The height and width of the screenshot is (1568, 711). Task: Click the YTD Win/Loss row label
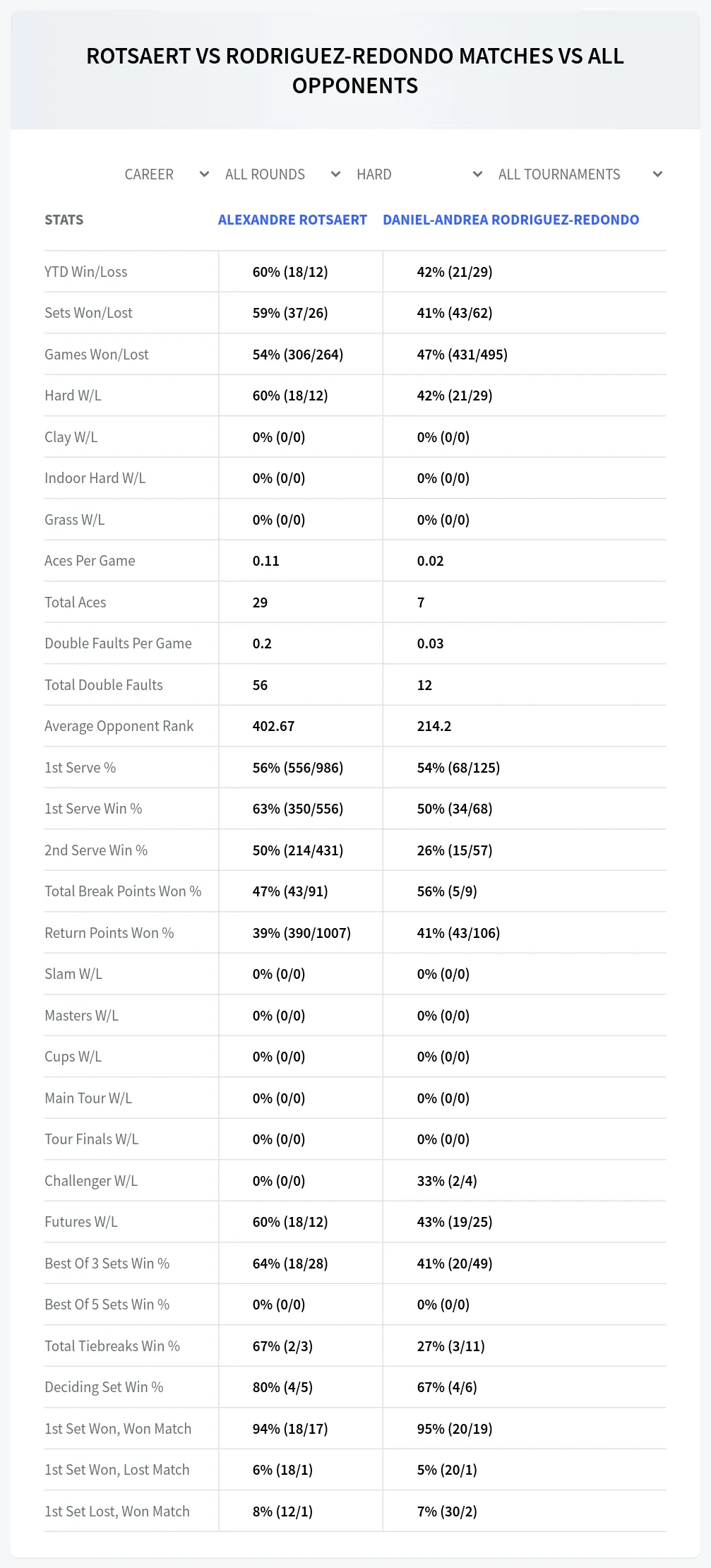(x=86, y=272)
